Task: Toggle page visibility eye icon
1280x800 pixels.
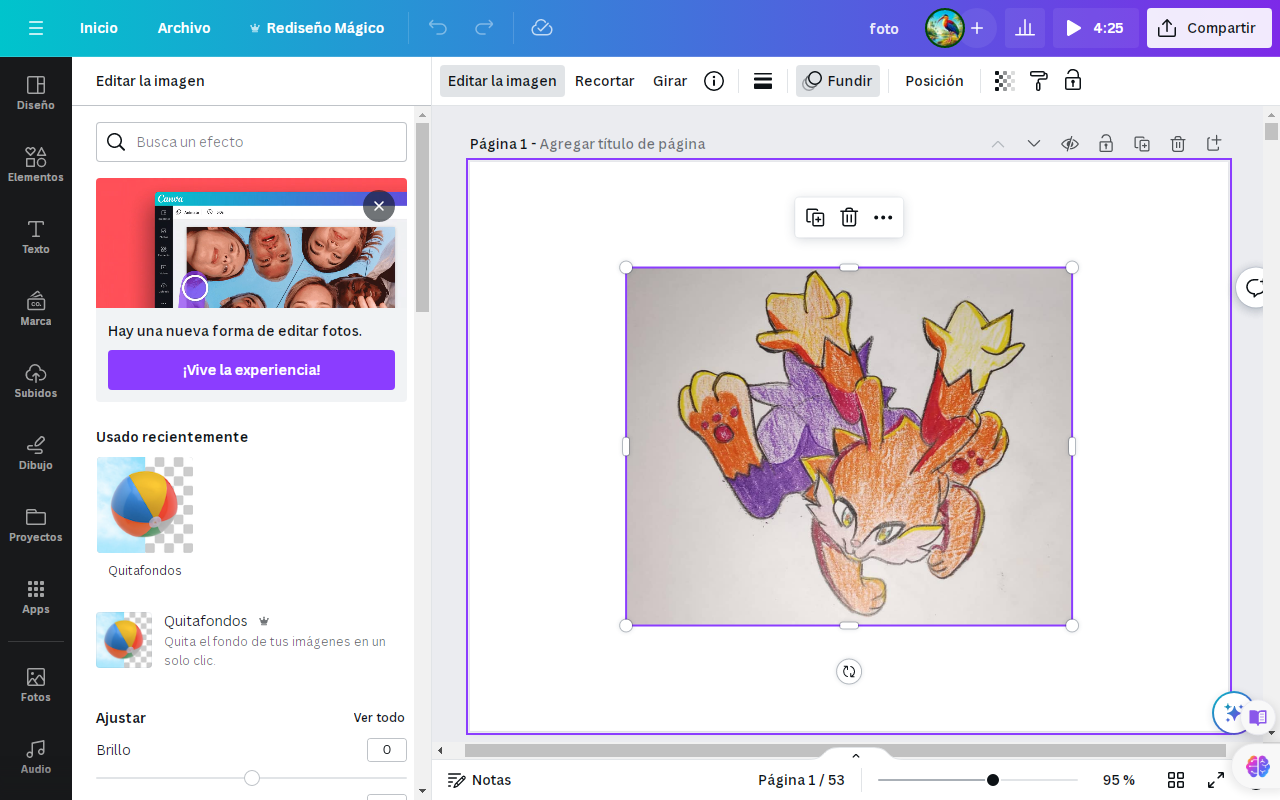Action: tap(1070, 144)
